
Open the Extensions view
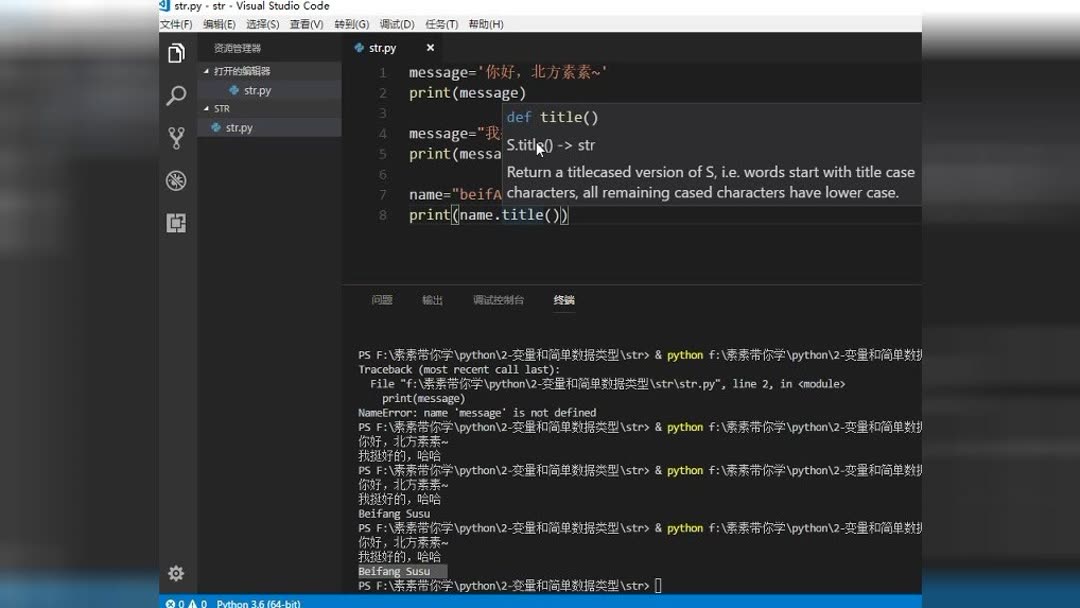pyautogui.click(x=175, y=221)
